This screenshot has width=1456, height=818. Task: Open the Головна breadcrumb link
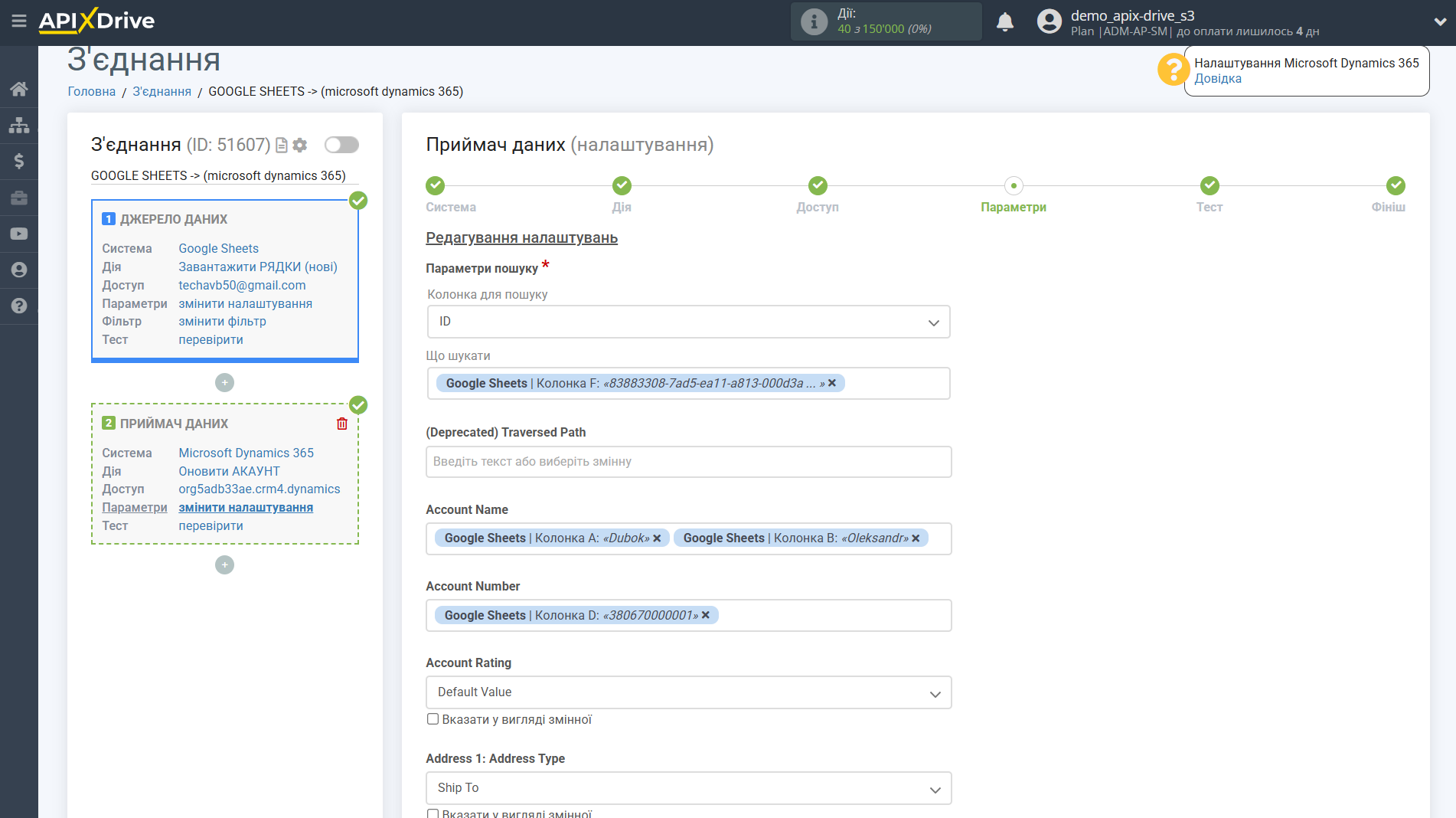91,91
